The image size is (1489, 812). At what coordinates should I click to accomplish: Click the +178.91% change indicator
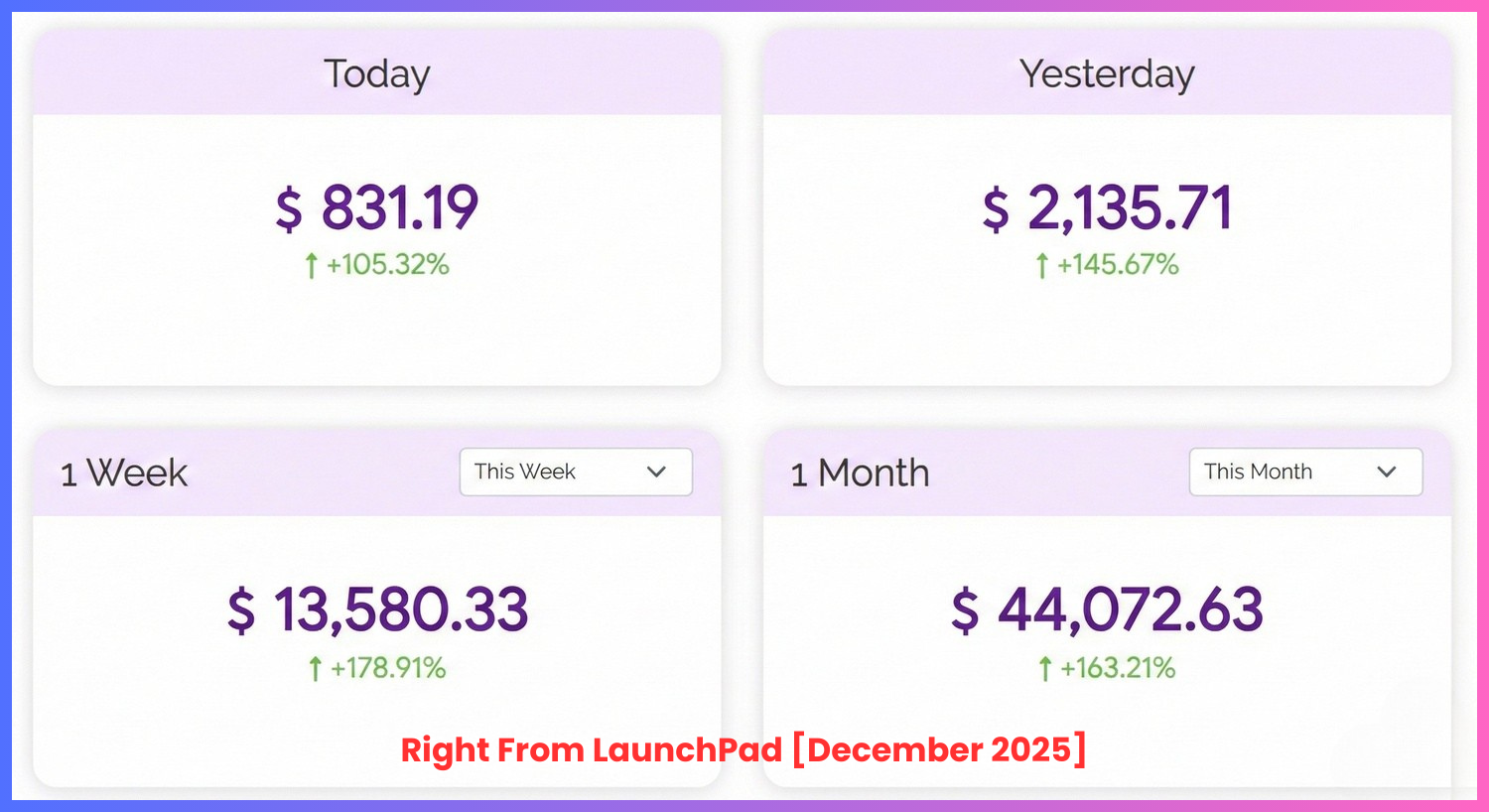tap(388, 668)
